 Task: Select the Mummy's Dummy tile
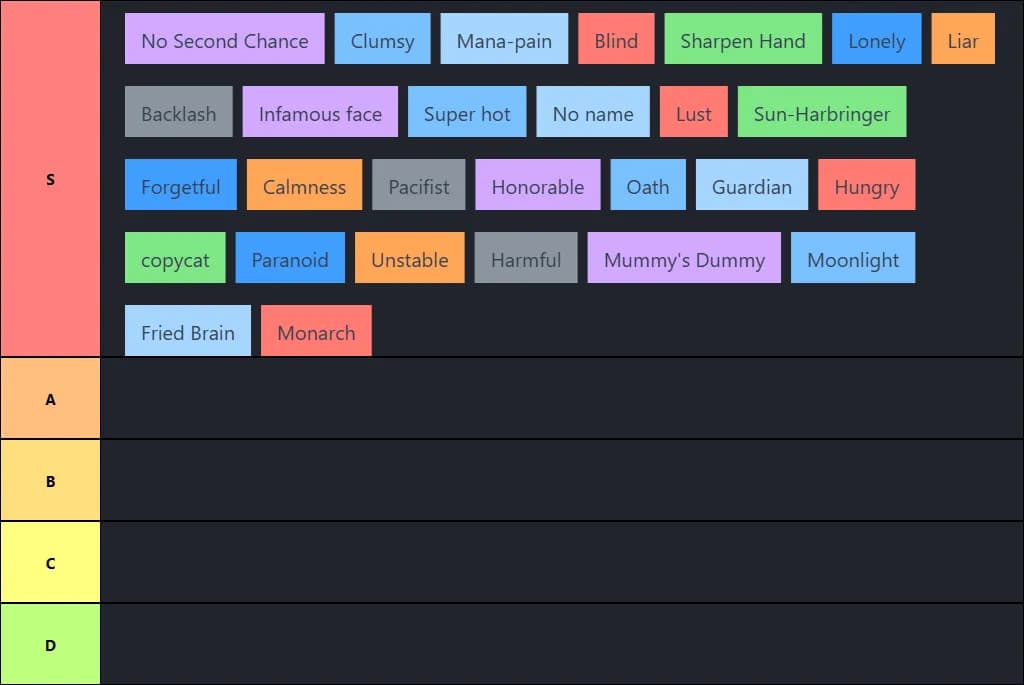[x=684, y=259]
